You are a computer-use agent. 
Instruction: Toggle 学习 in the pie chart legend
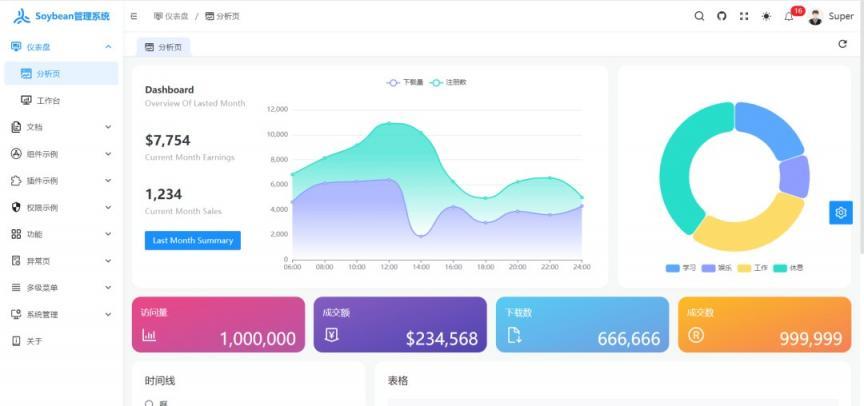(681, 268)
